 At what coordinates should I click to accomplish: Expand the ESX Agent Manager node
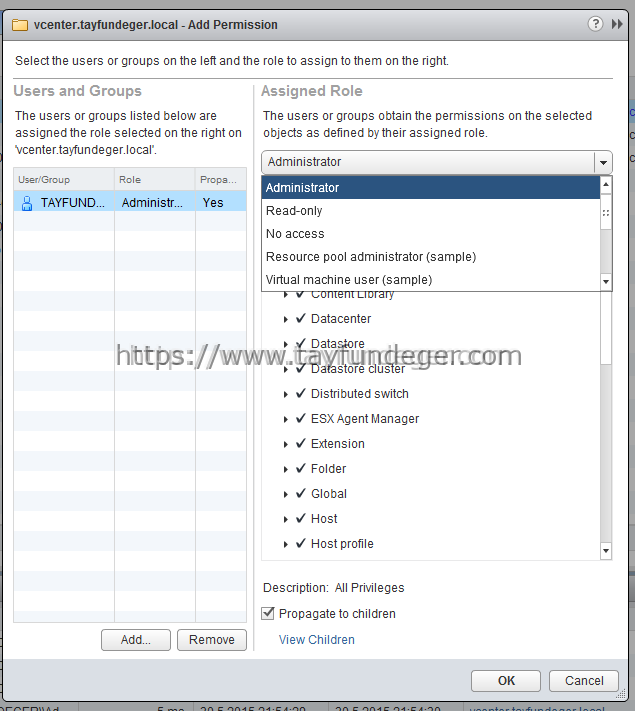pos(285,419)
